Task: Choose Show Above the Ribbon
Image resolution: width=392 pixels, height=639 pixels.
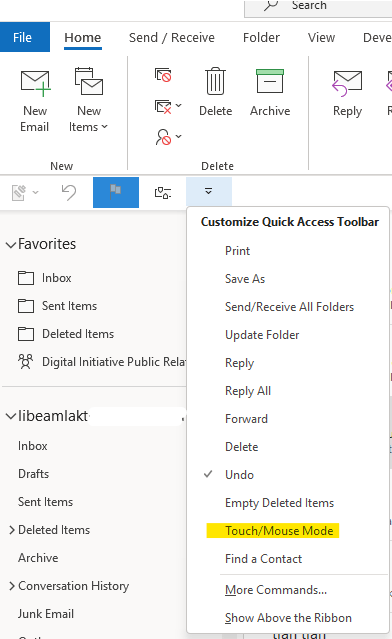Action: [287, 618]
